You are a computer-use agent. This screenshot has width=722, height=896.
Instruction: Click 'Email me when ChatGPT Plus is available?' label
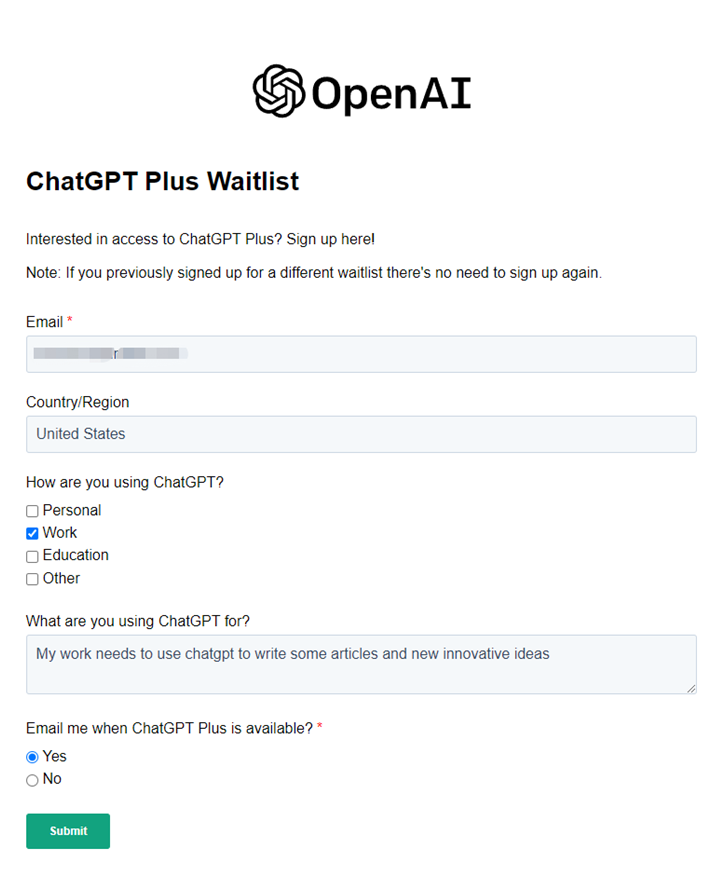[x=170, y=729]
